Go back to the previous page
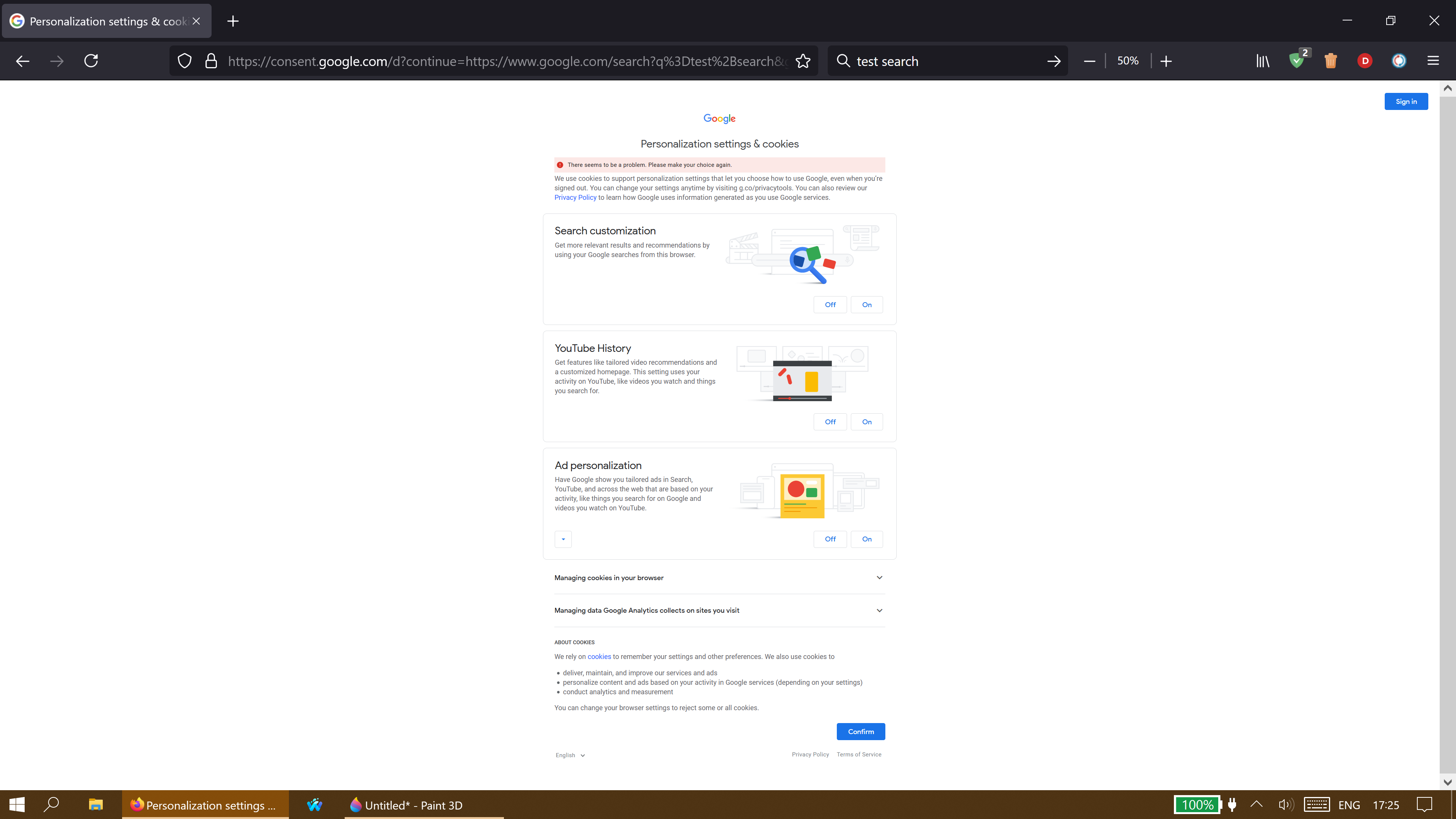 23,61
